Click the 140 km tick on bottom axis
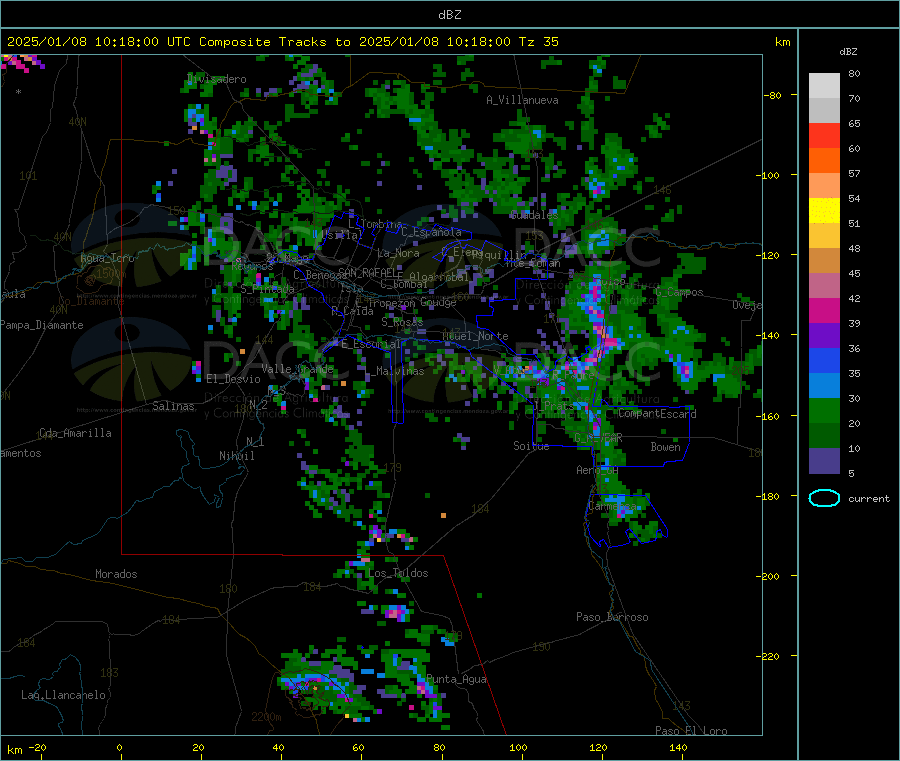 click(x=678, y=748)
